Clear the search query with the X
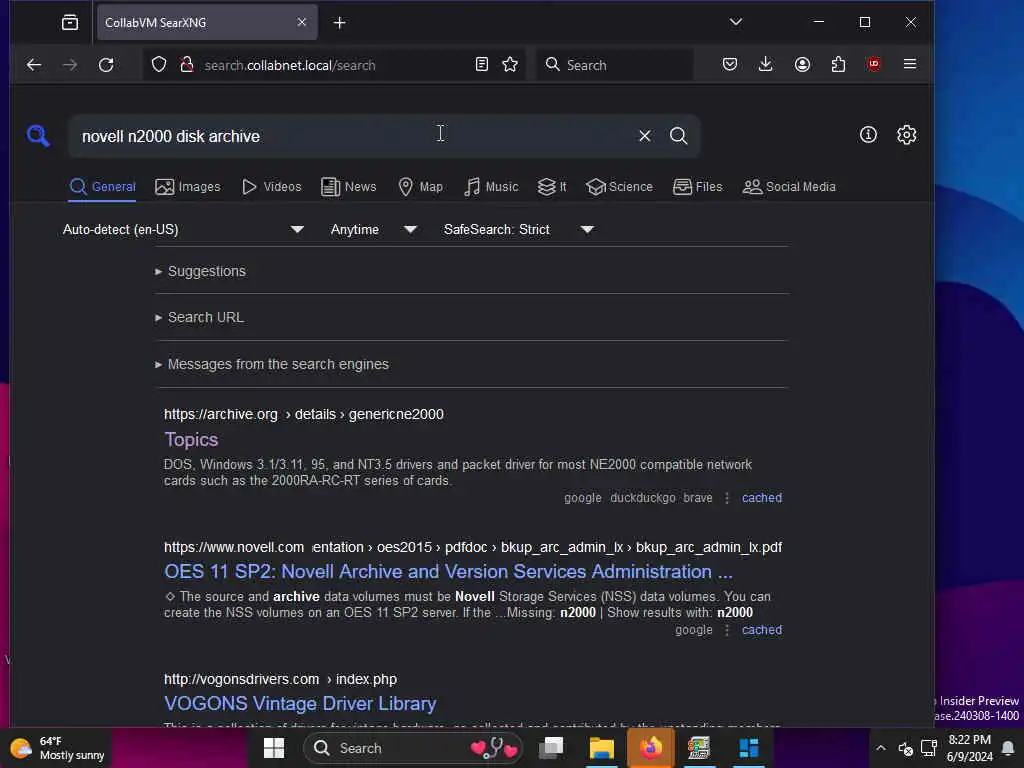 pyautogui.click(x=645, y=136)
